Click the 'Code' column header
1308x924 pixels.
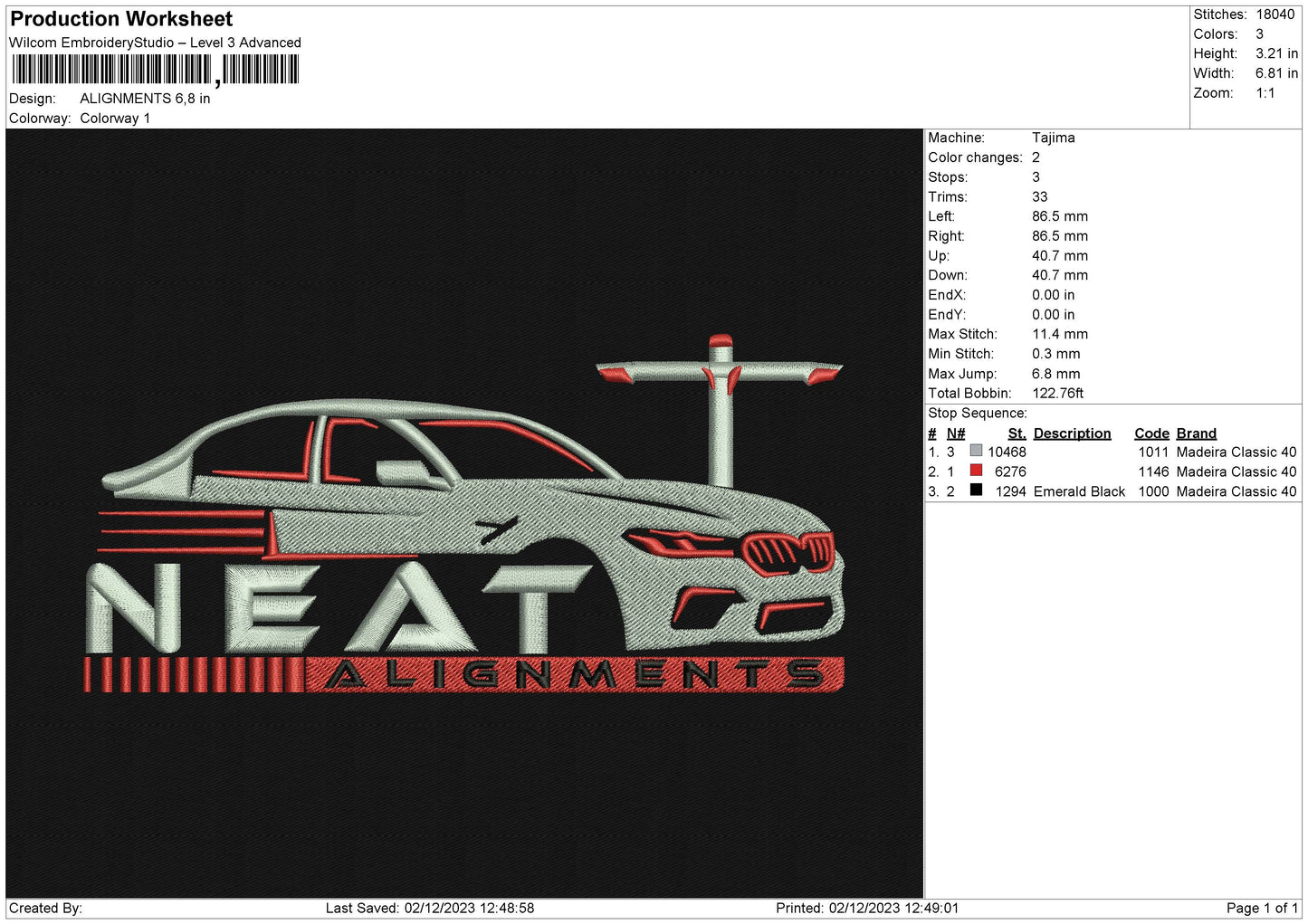[x=1151, y=433]
